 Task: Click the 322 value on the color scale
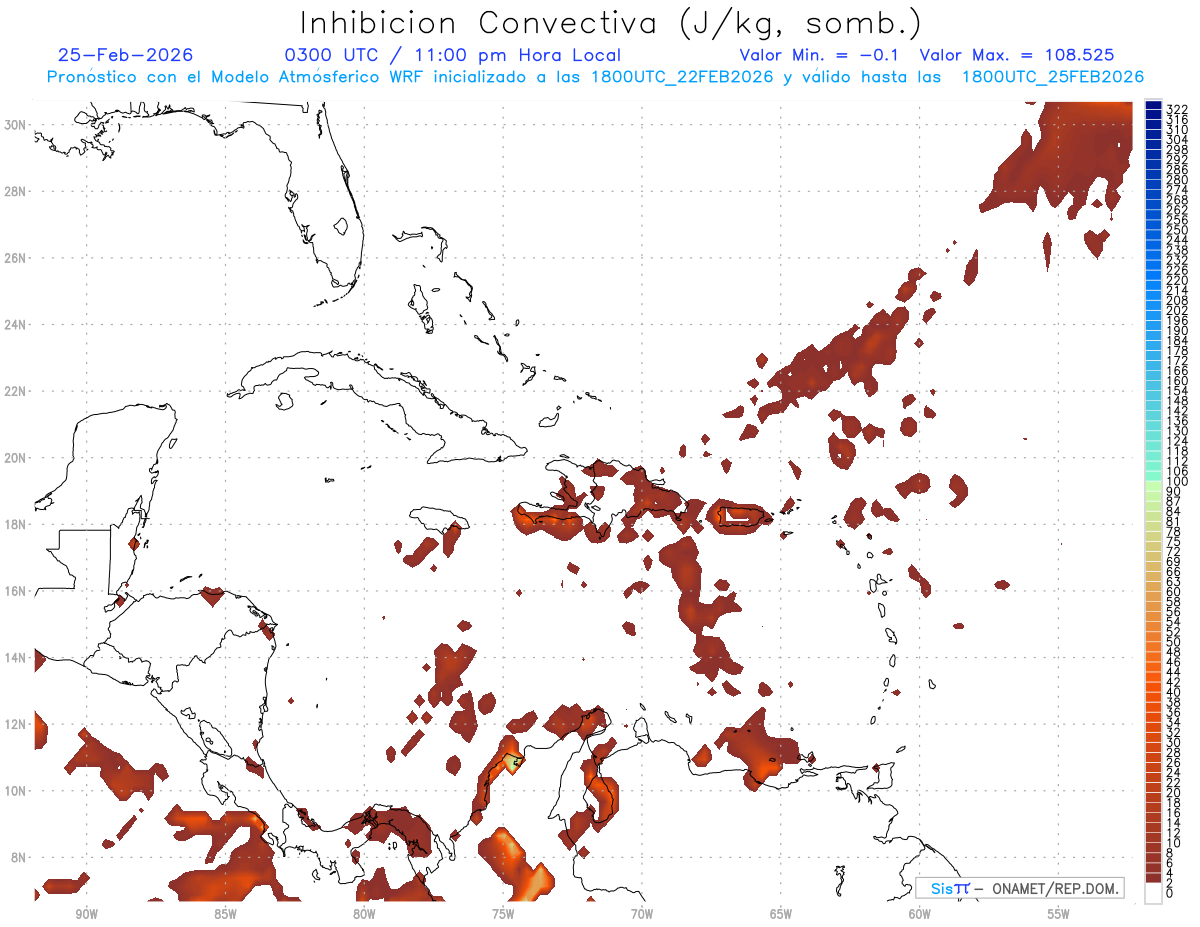1176,108
